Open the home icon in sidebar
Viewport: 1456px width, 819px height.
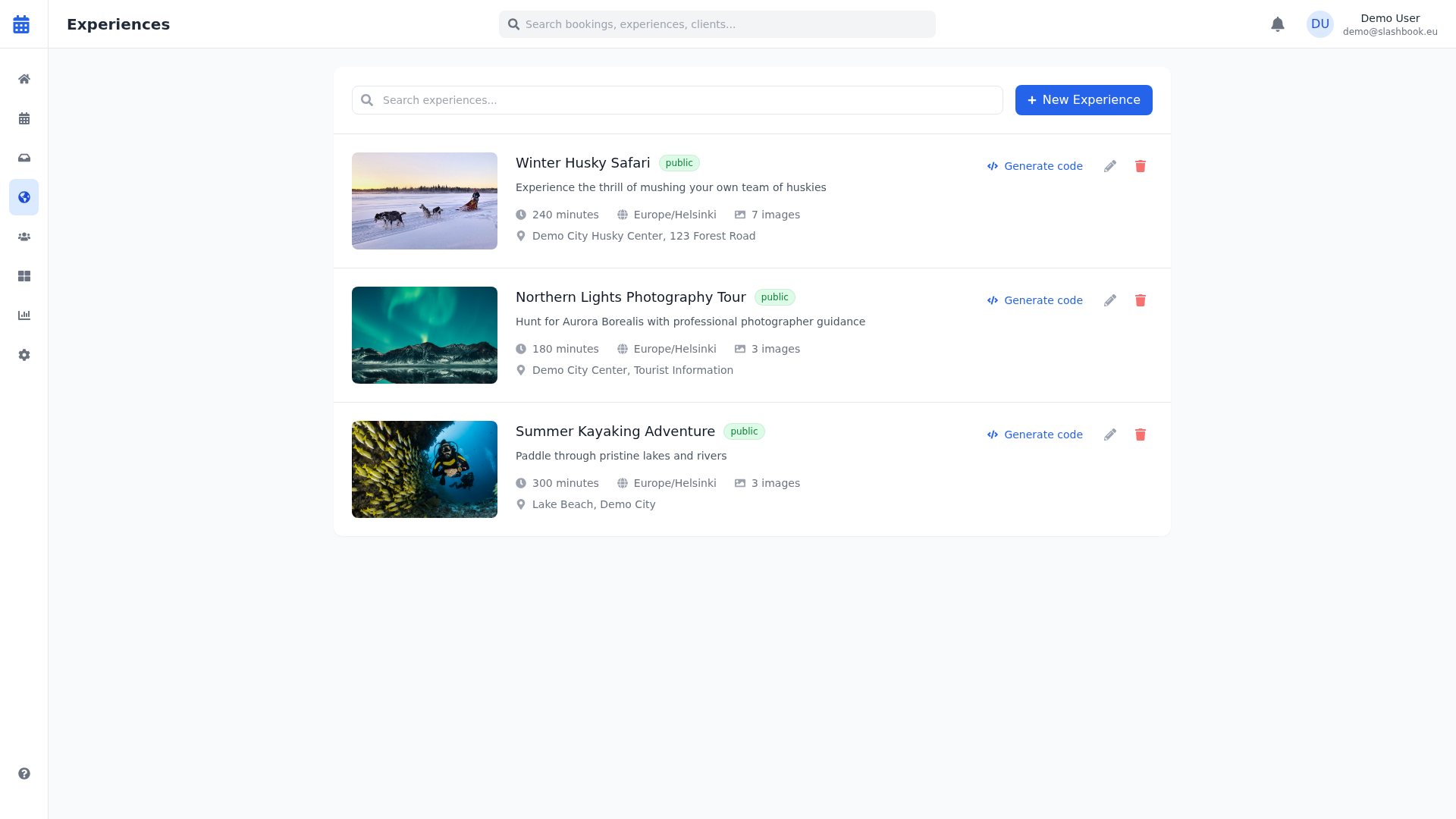[24, 79]
